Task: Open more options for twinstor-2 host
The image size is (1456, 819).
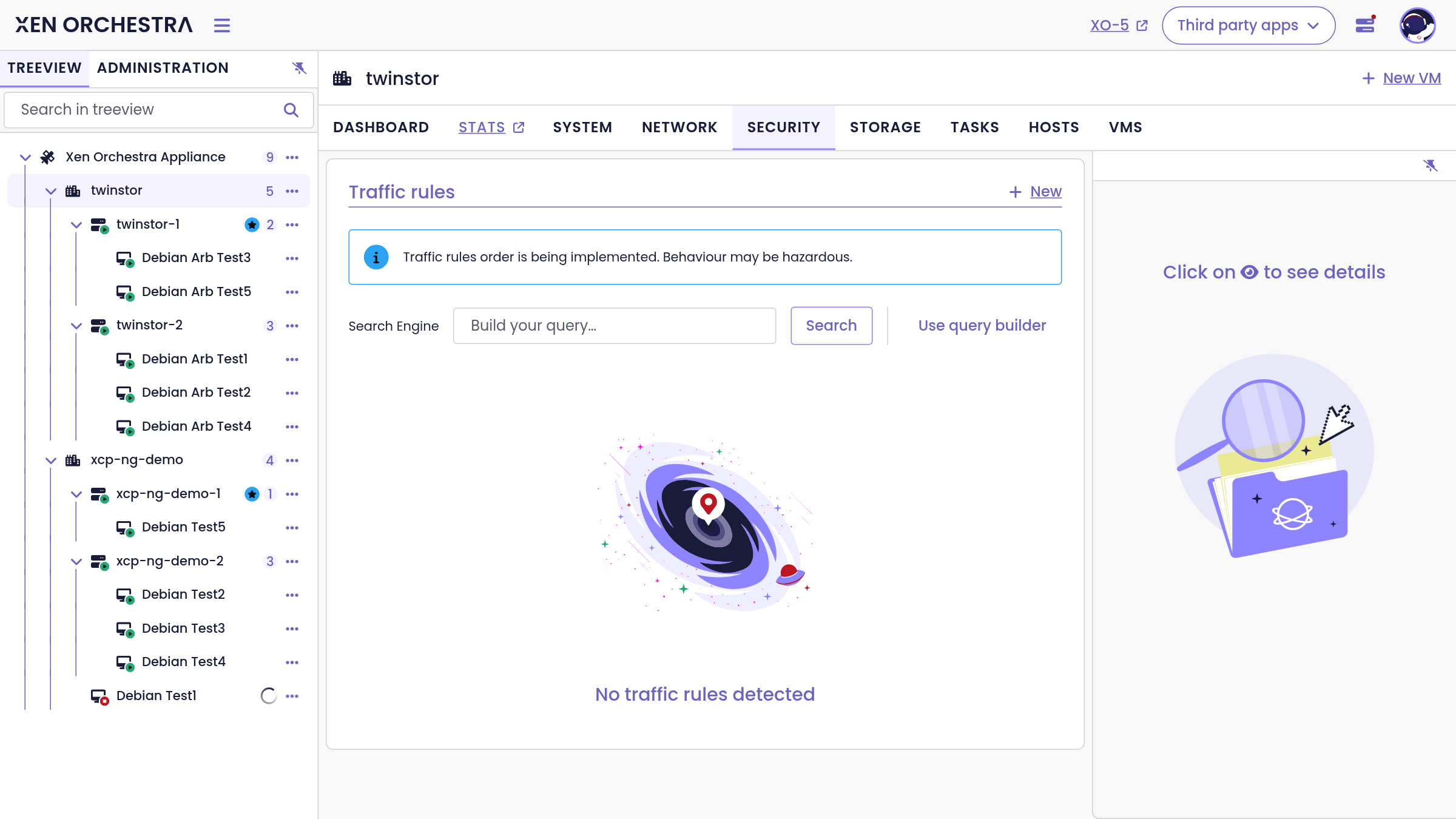Action: pyautogui.click(x=292, y=326)
